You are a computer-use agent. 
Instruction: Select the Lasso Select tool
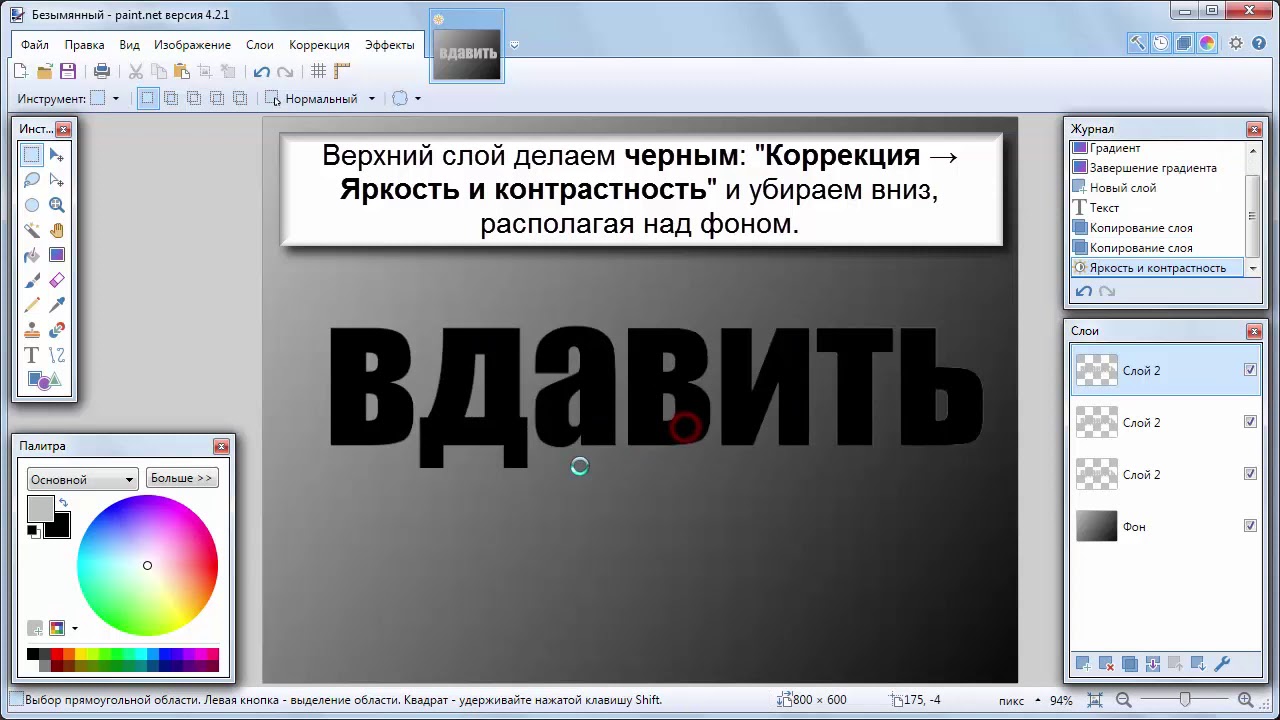point(32,180)
